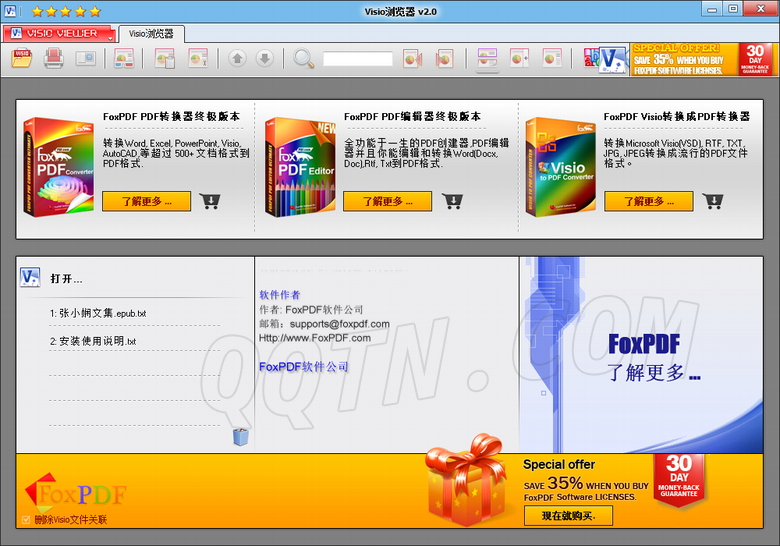This screenshot has width=780, height=546.
Task: Open the VISIO VIEWER red menu button
Action: point(59,34)
